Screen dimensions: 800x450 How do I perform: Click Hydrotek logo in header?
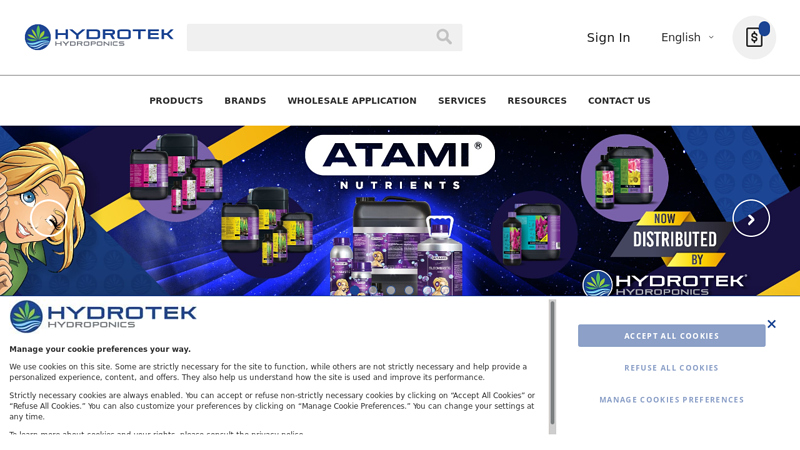99,37
